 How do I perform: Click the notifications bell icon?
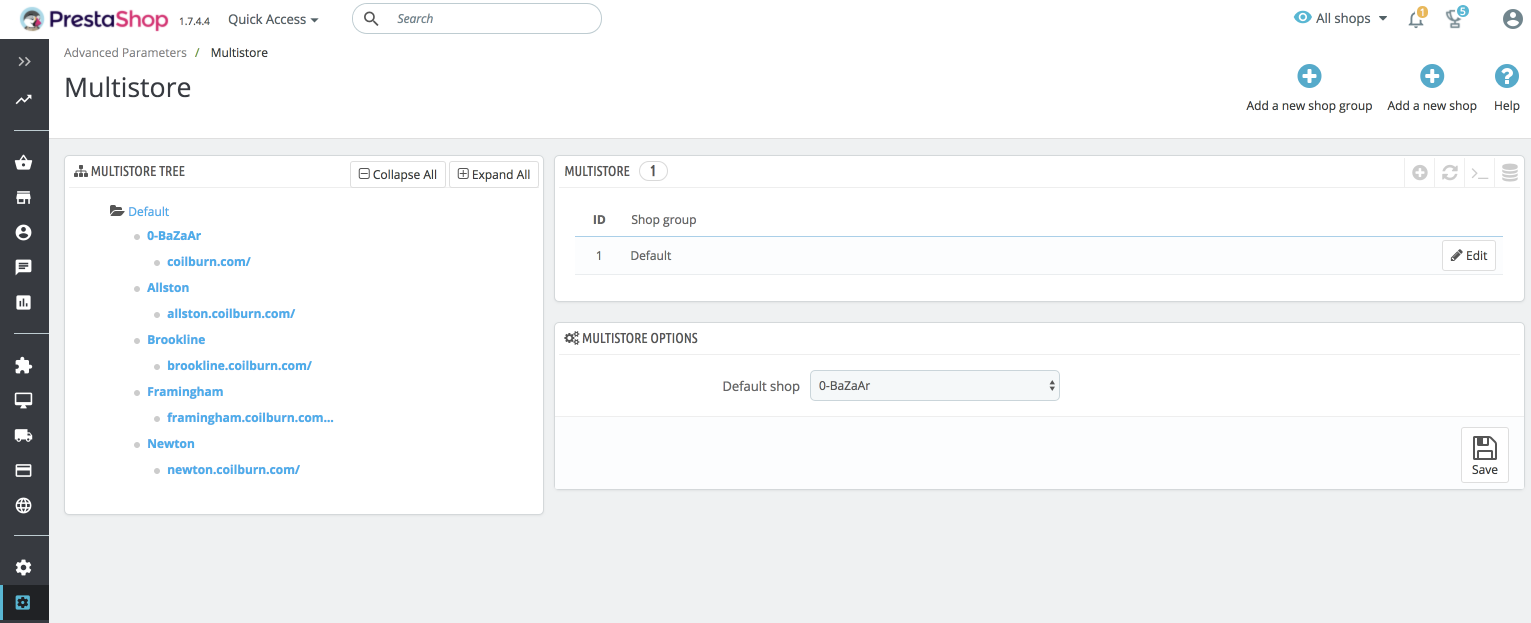[x=1415, y=19]
